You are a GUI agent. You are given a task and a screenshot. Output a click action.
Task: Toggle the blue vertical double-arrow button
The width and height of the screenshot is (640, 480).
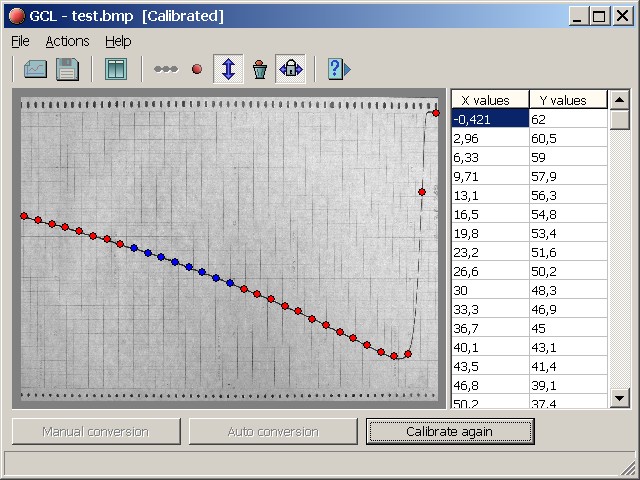[x=228, y=69]
